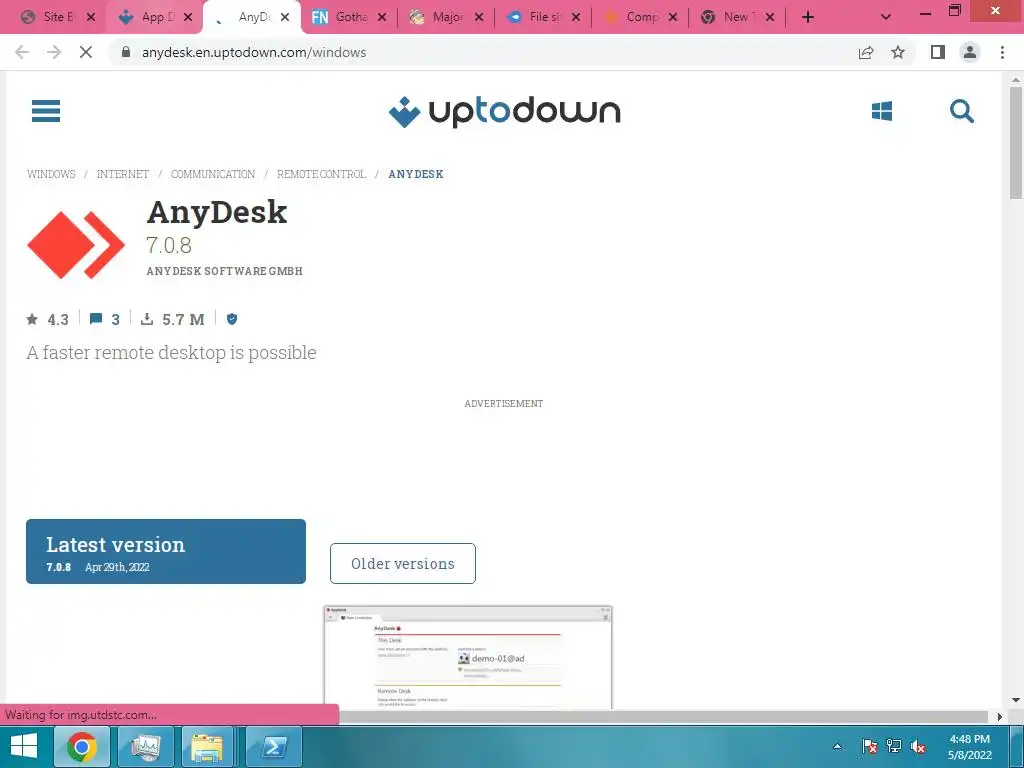This screenshot has height=768, width=1024.
Task: Click the AnyDesk red logo
Action: pos(76,245)
